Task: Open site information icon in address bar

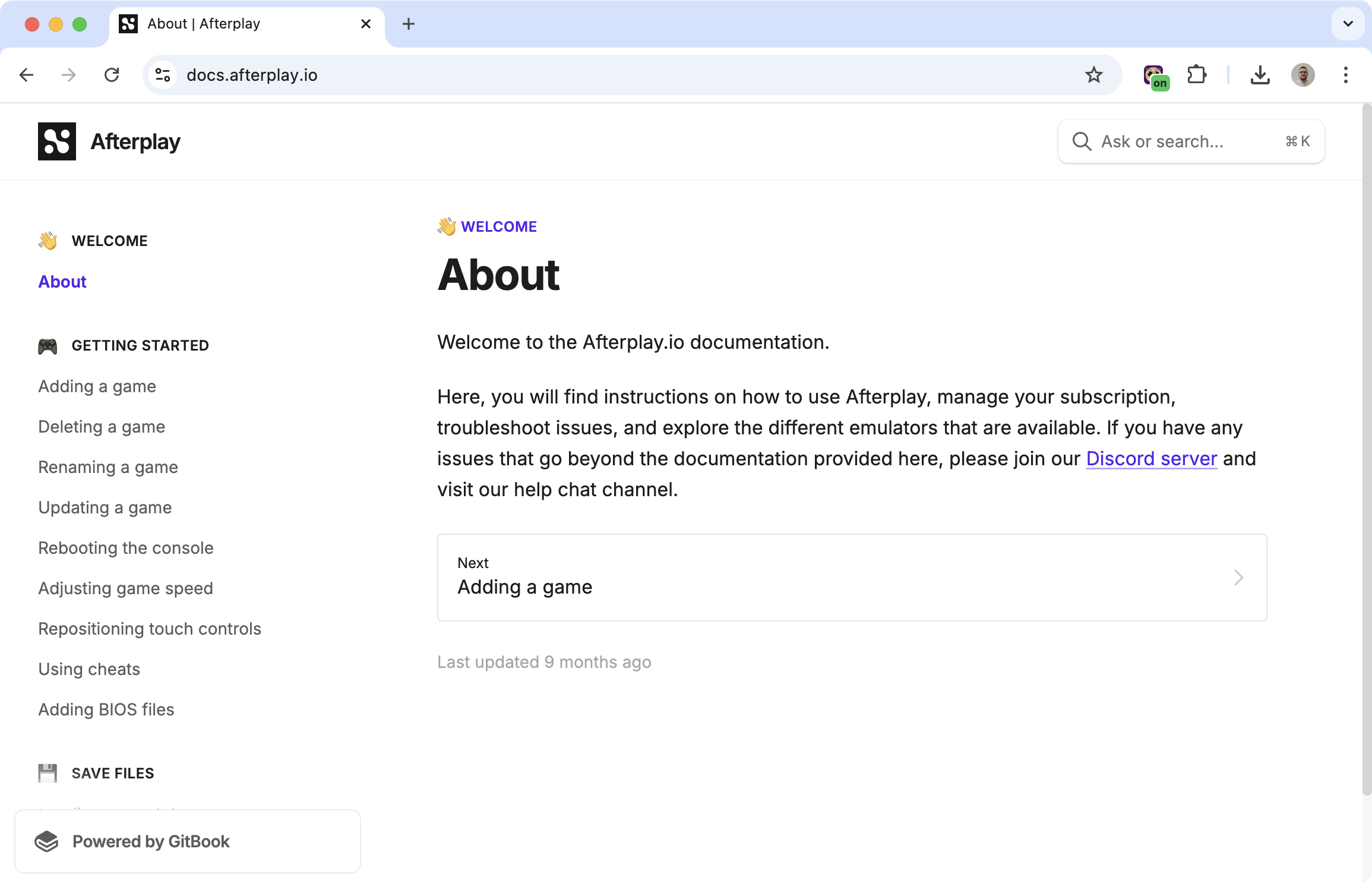Action: click(x=163, y=75)
